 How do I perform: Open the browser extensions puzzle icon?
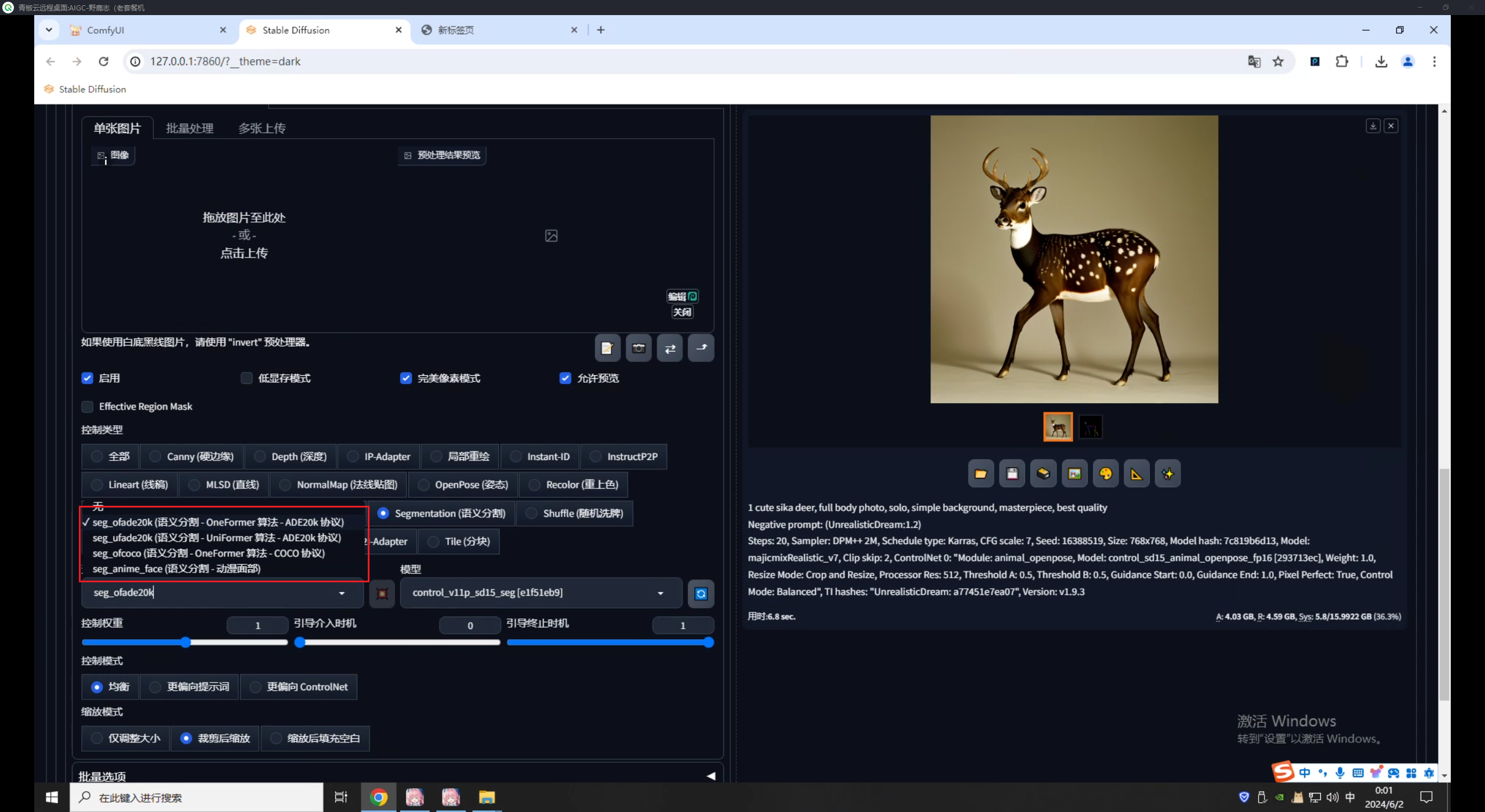[x=1342, y=61]
